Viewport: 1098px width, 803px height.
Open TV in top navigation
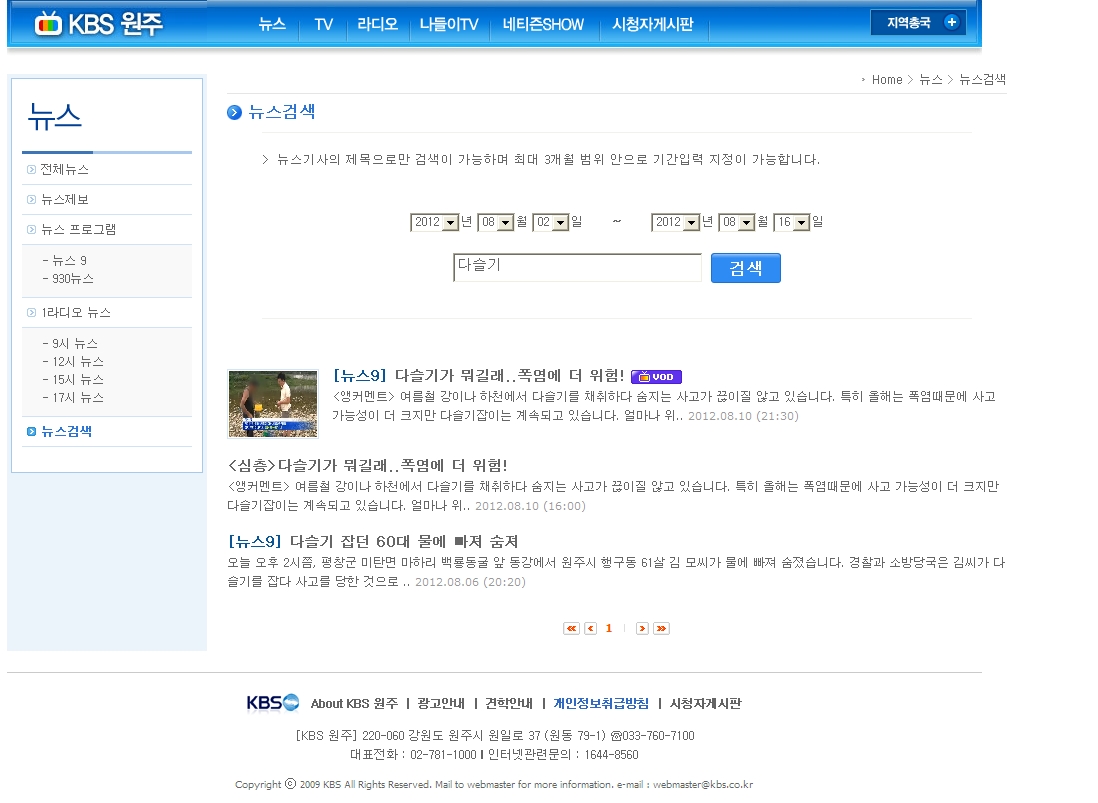(x=324, y=25)
